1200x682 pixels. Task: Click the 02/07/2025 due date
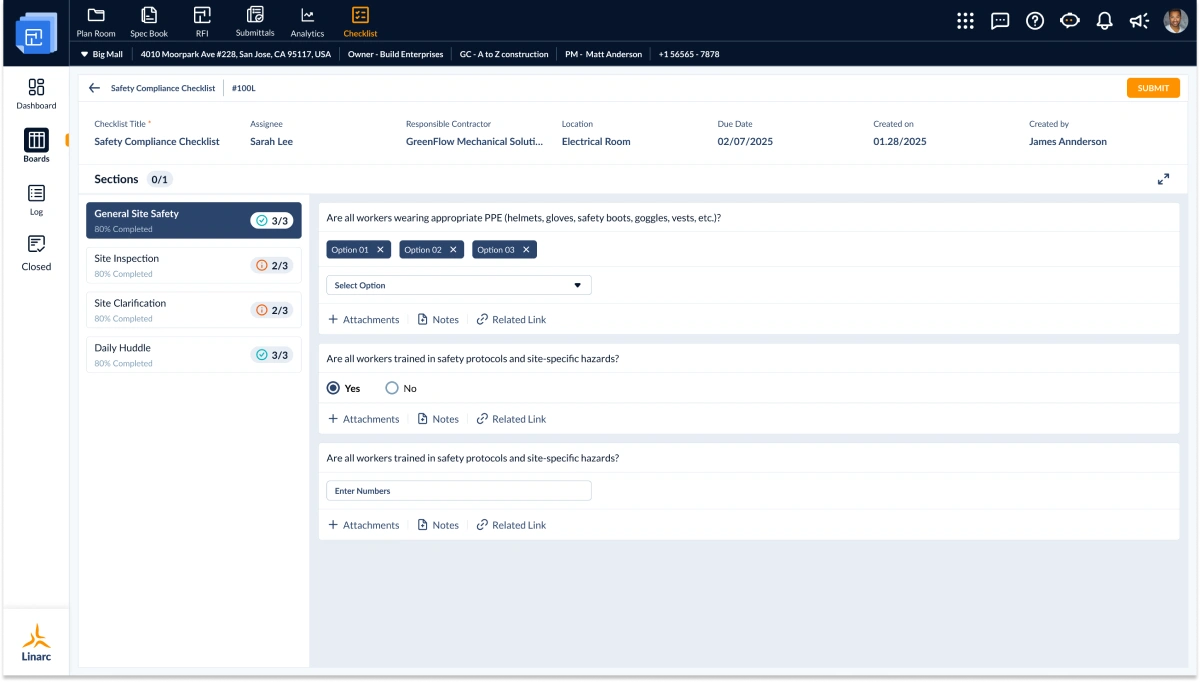[x=745, y=142]
